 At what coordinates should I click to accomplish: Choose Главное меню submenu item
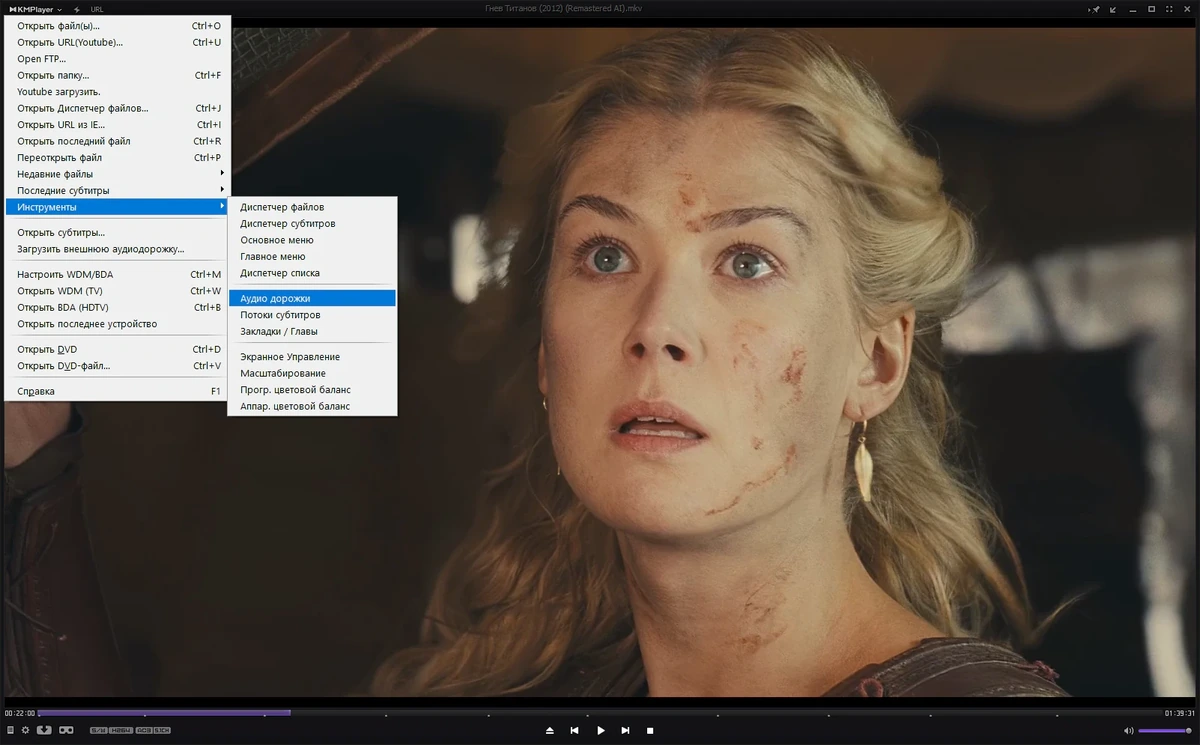pos(312,257)
